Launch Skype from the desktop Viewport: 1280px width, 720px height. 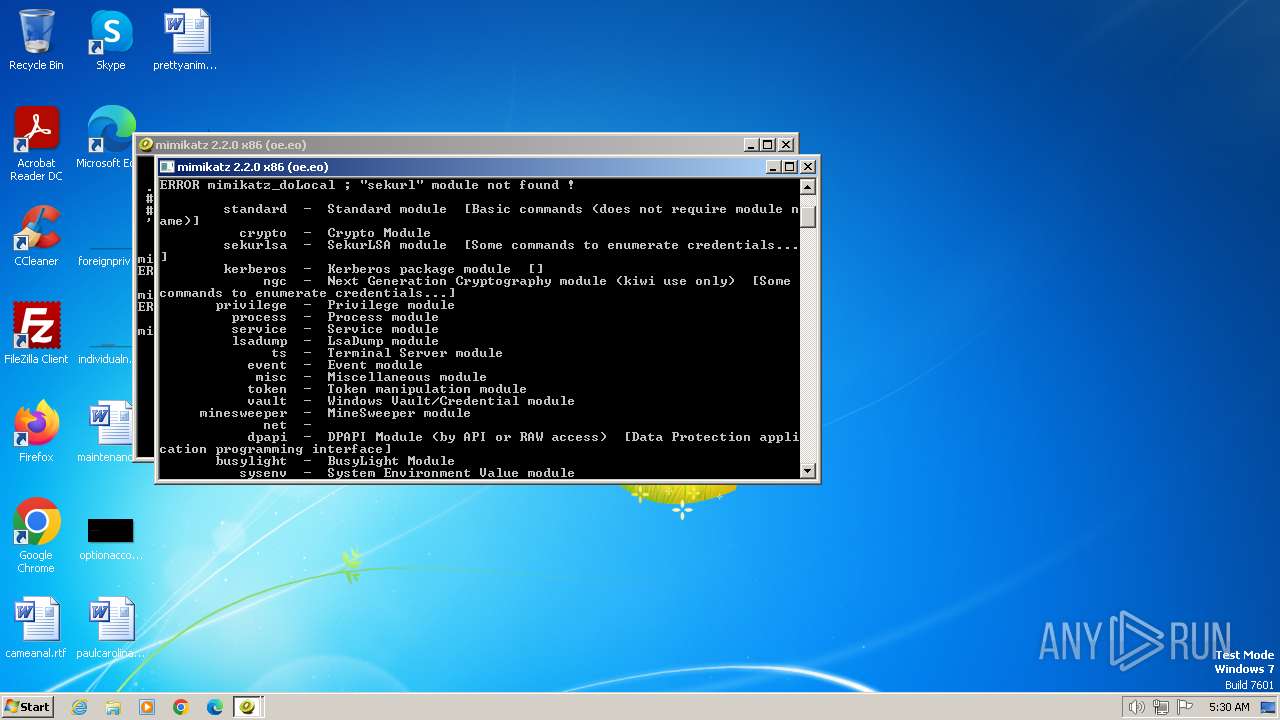tap(110, 40)
